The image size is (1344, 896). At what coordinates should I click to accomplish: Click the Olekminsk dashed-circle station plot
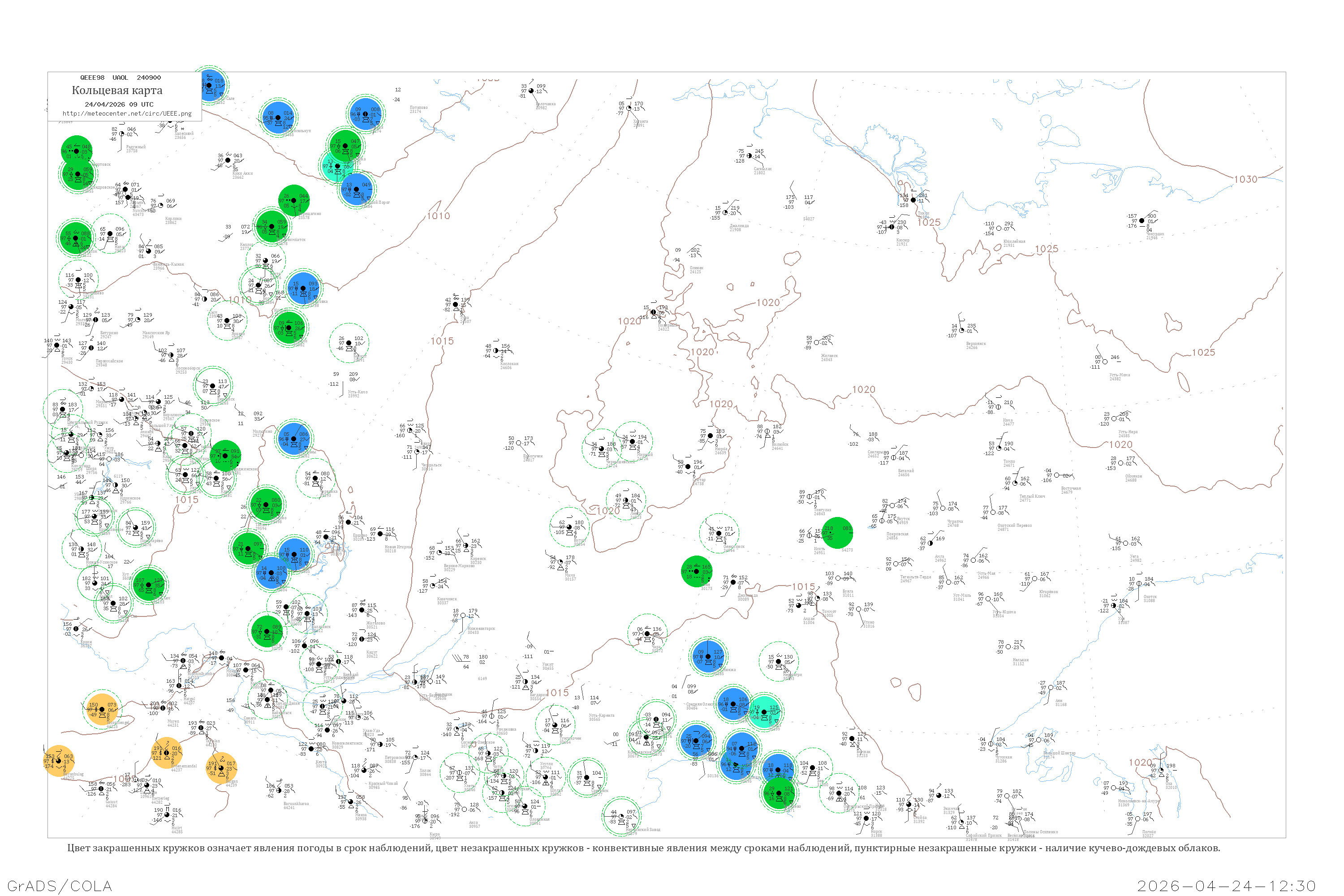[x=719, y=533]
